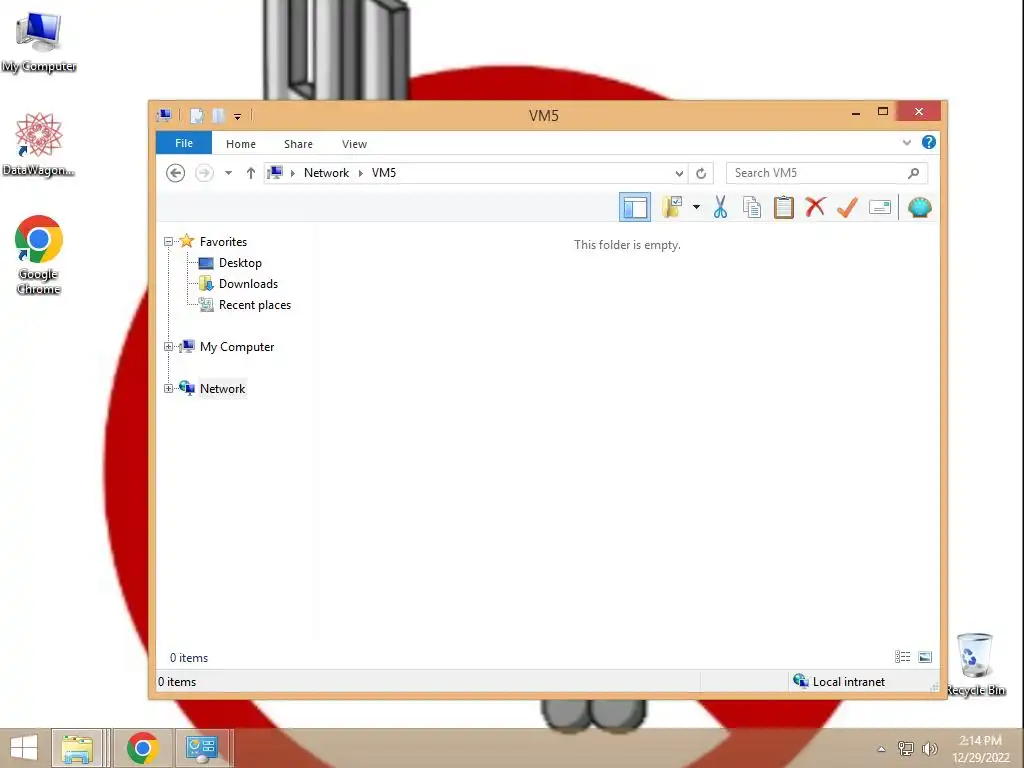Select Recent places under Favorites
The width and height of the screenshot is (1024, 768).
click(x=255, y=305)
